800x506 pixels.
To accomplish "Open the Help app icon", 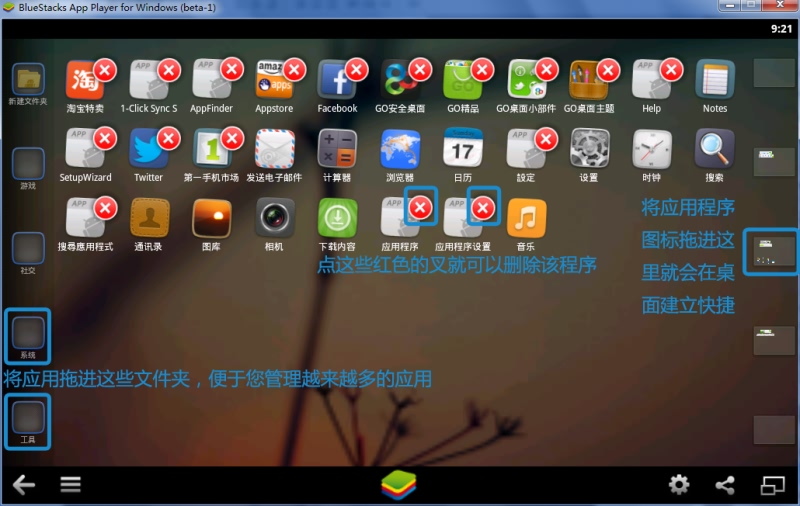I will pyautogui.click(x=652, y=80).
